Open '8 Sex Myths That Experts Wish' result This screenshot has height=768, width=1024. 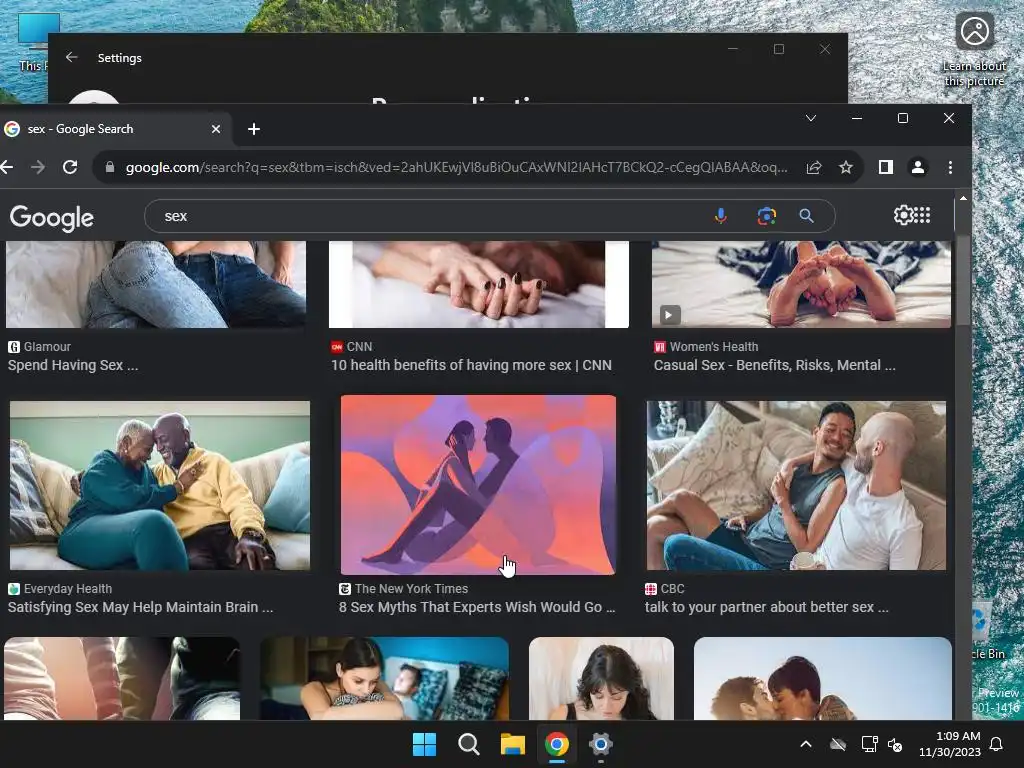[x=477, y=607]
